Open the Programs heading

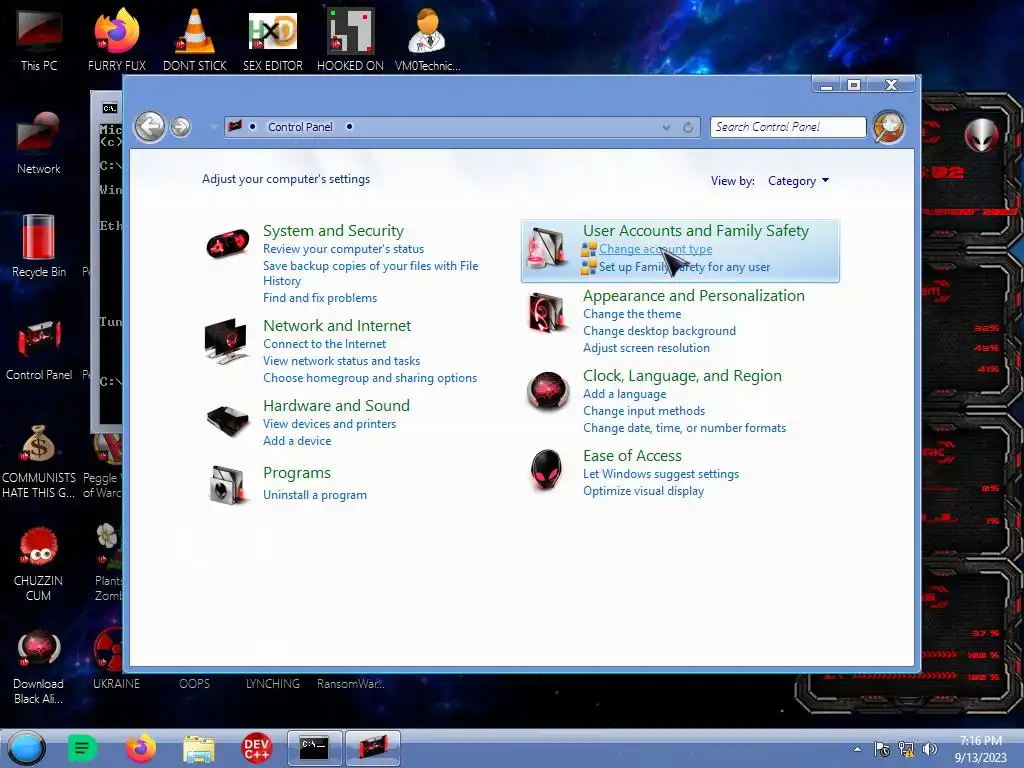click(x=296, y=473)
